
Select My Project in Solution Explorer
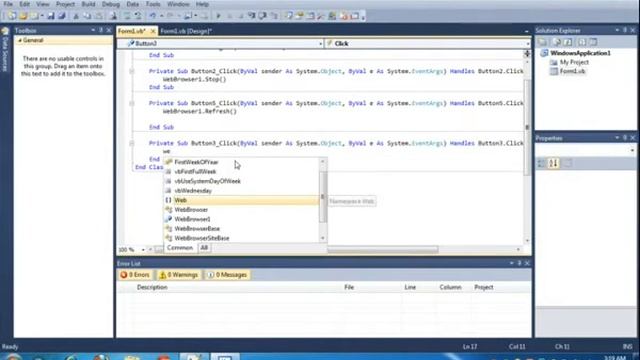point(574,62)
